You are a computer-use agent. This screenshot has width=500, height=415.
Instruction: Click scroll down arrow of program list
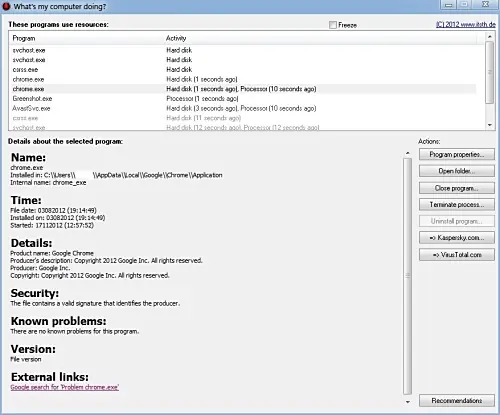pos(490,125)
